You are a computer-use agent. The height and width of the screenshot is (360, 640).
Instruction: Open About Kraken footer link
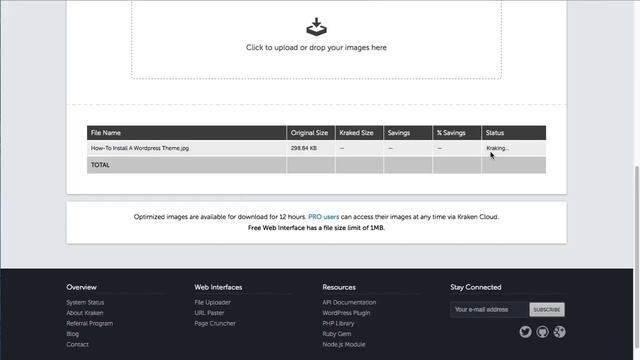click(85, 313)
